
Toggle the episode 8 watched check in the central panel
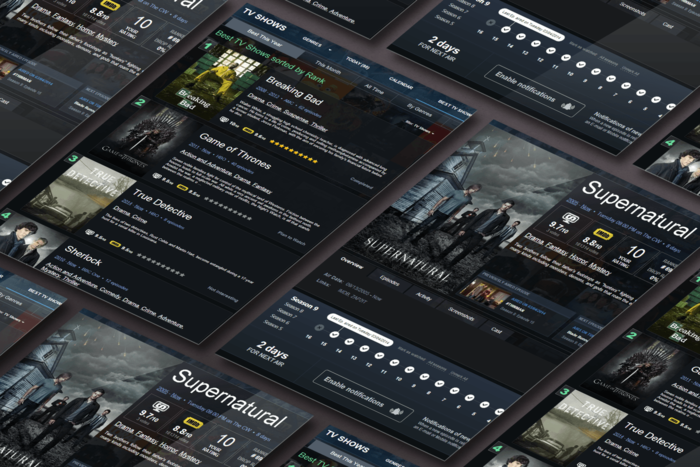tap(440, 383)
